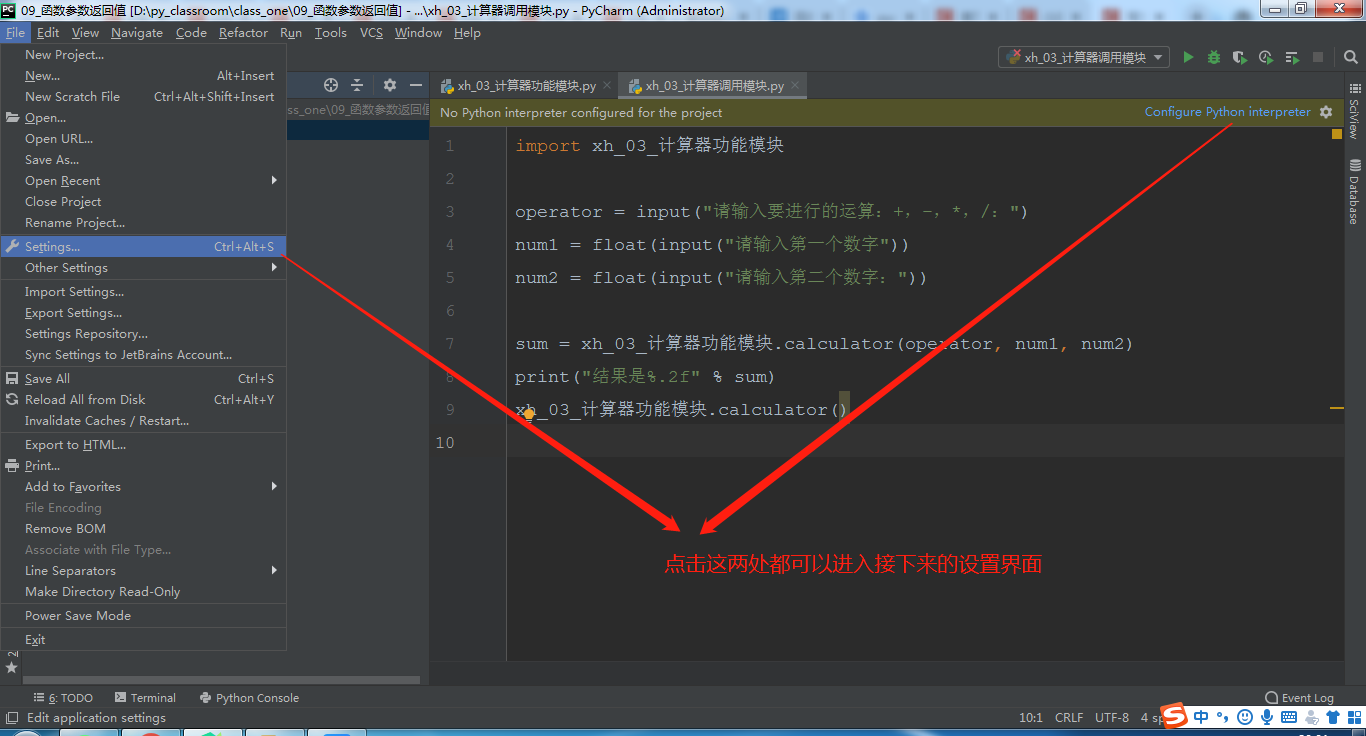Click the Configure Python interpreter link
The width and height of the screenshot is (1366, 736).
click(x=1227, y=112)
